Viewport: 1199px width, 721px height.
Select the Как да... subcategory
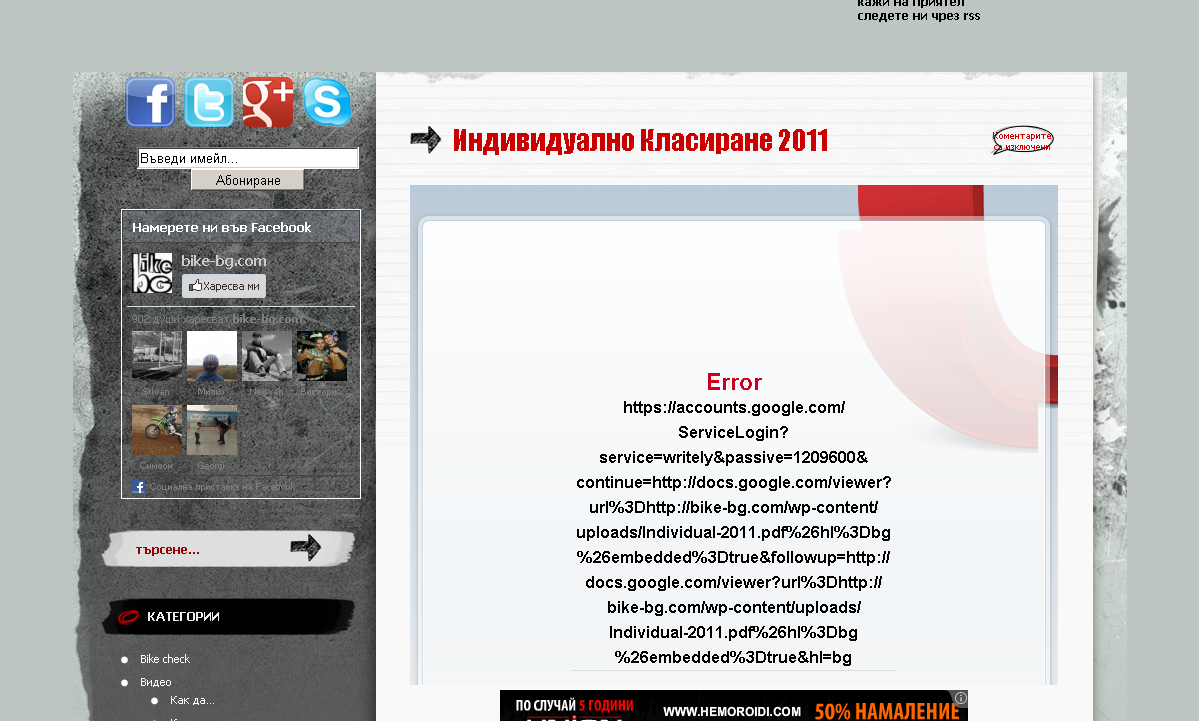coord(192,700)
